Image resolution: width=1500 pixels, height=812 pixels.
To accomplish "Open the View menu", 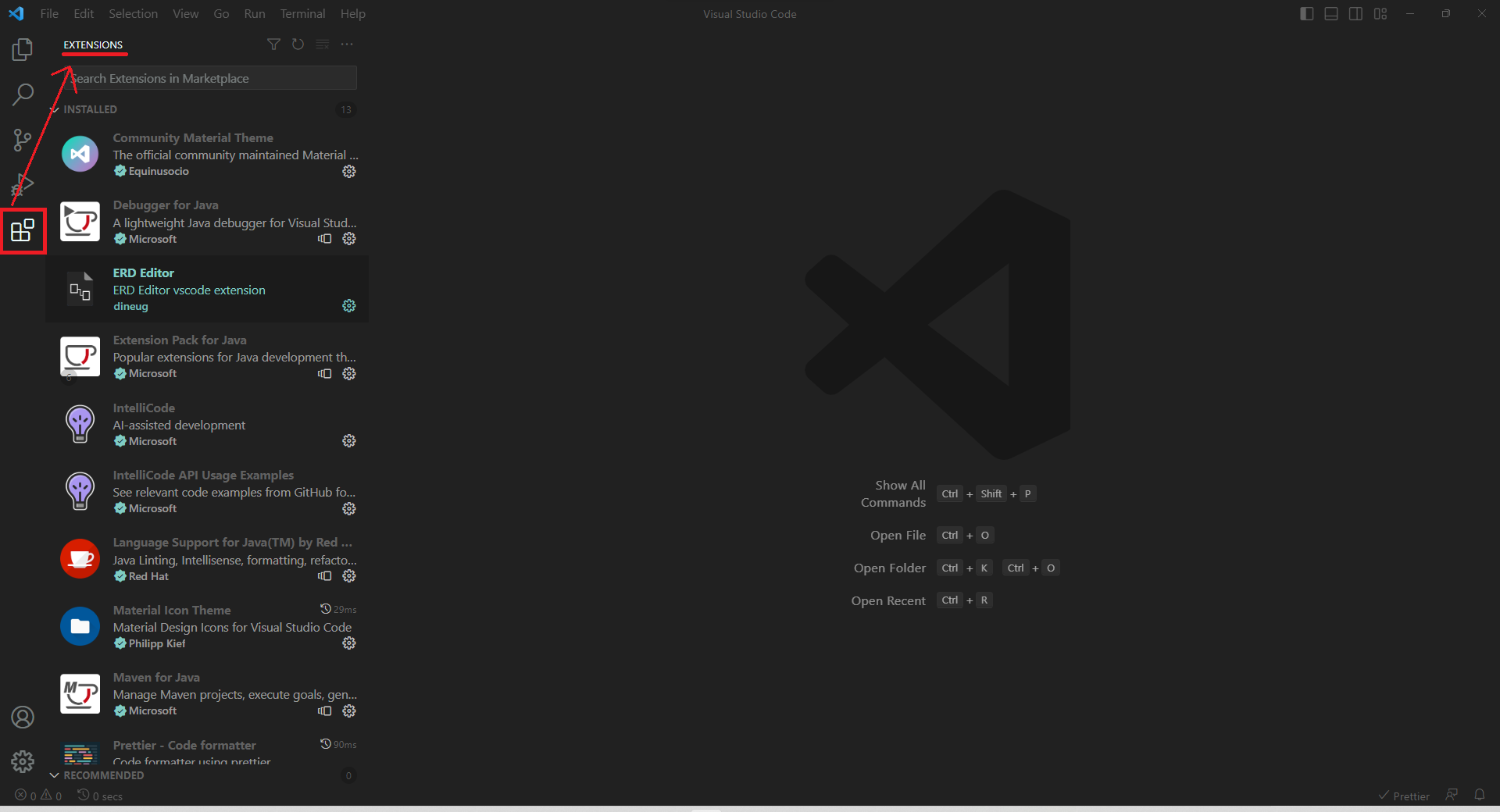I will 185,14.
